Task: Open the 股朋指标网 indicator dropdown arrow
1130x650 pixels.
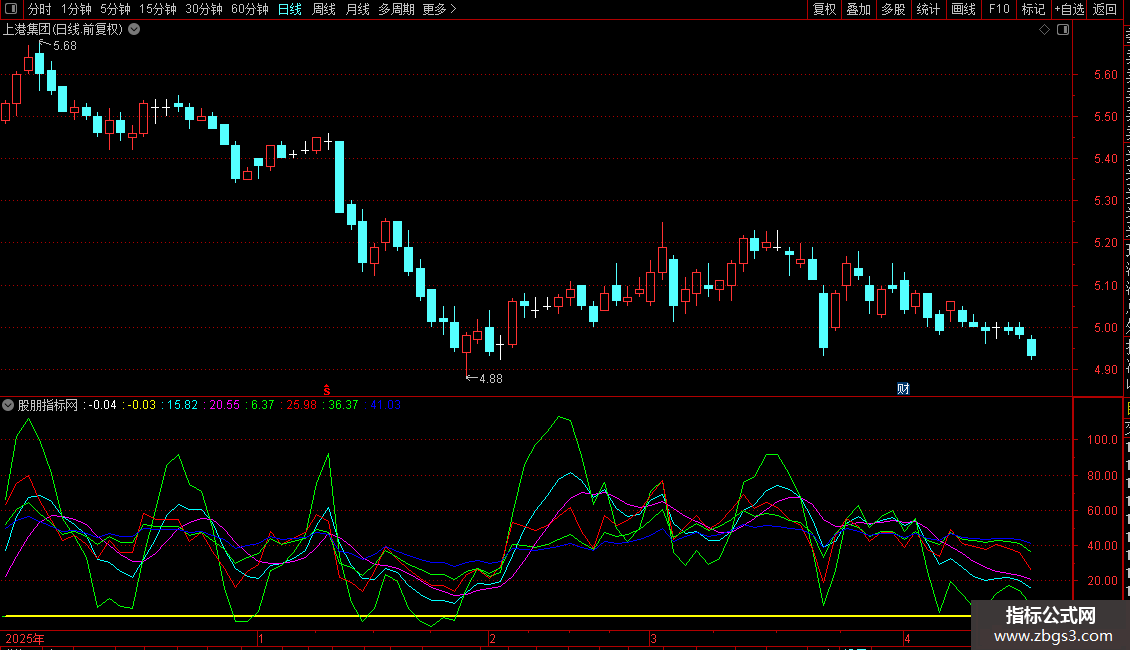Action: pyautogui.click(x=8, y=405)
